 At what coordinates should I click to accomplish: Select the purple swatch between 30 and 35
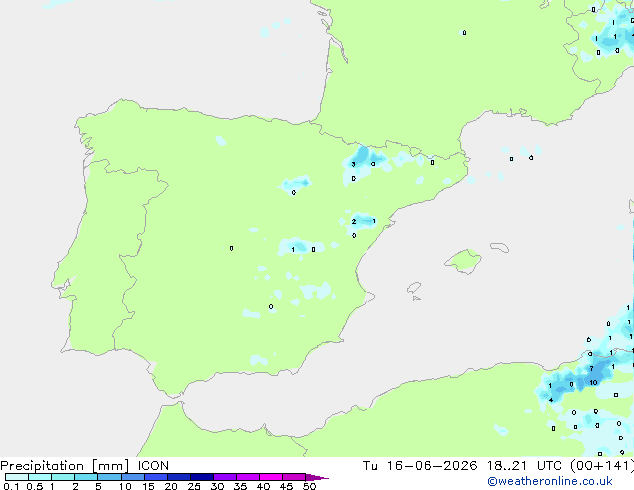[225, 477]
